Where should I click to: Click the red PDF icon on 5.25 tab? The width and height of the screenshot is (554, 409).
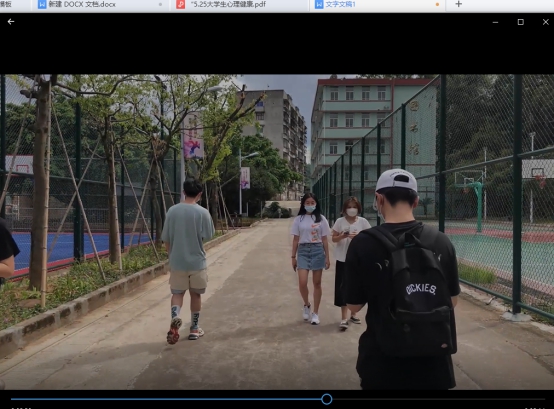181,4
